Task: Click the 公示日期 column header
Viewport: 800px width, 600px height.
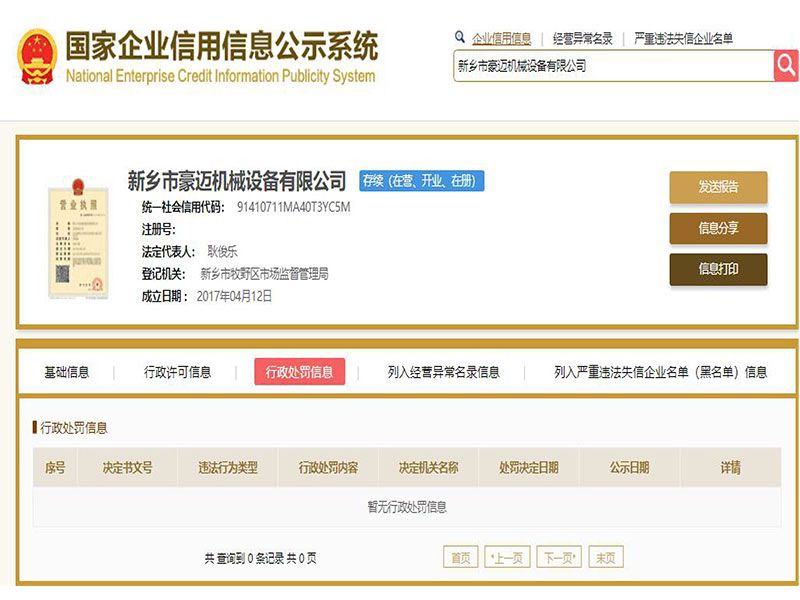Action: [x=630, y=467]
